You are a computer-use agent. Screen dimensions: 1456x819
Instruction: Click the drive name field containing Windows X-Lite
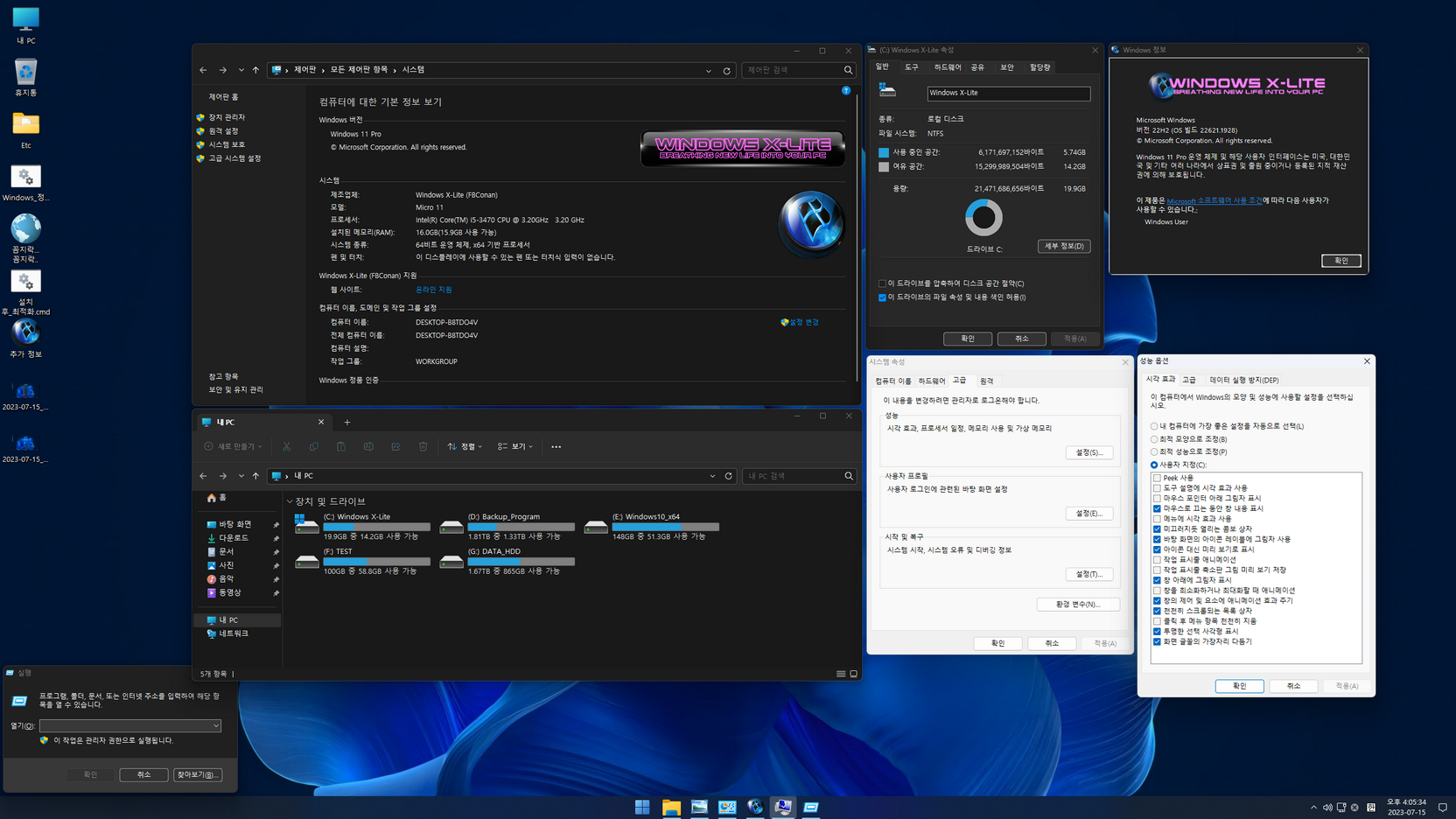1009,93
